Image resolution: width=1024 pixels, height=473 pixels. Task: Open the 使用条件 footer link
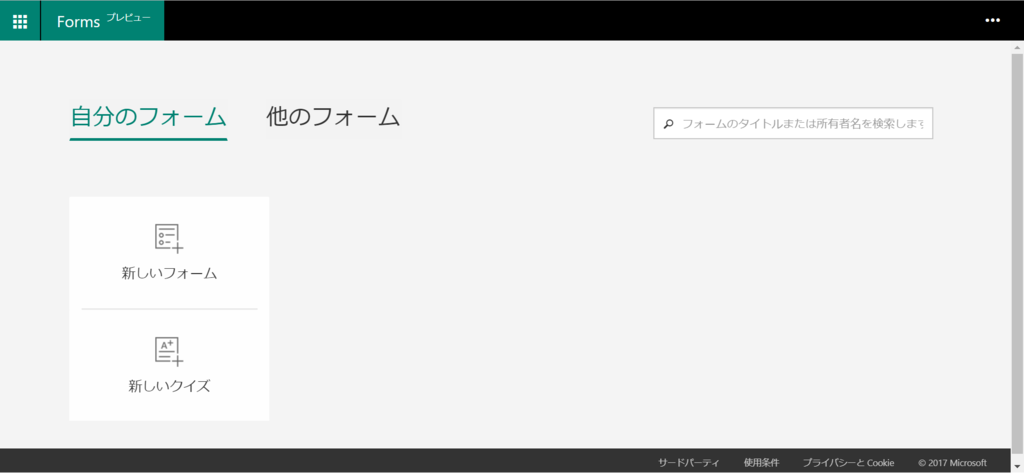point(761,463)
